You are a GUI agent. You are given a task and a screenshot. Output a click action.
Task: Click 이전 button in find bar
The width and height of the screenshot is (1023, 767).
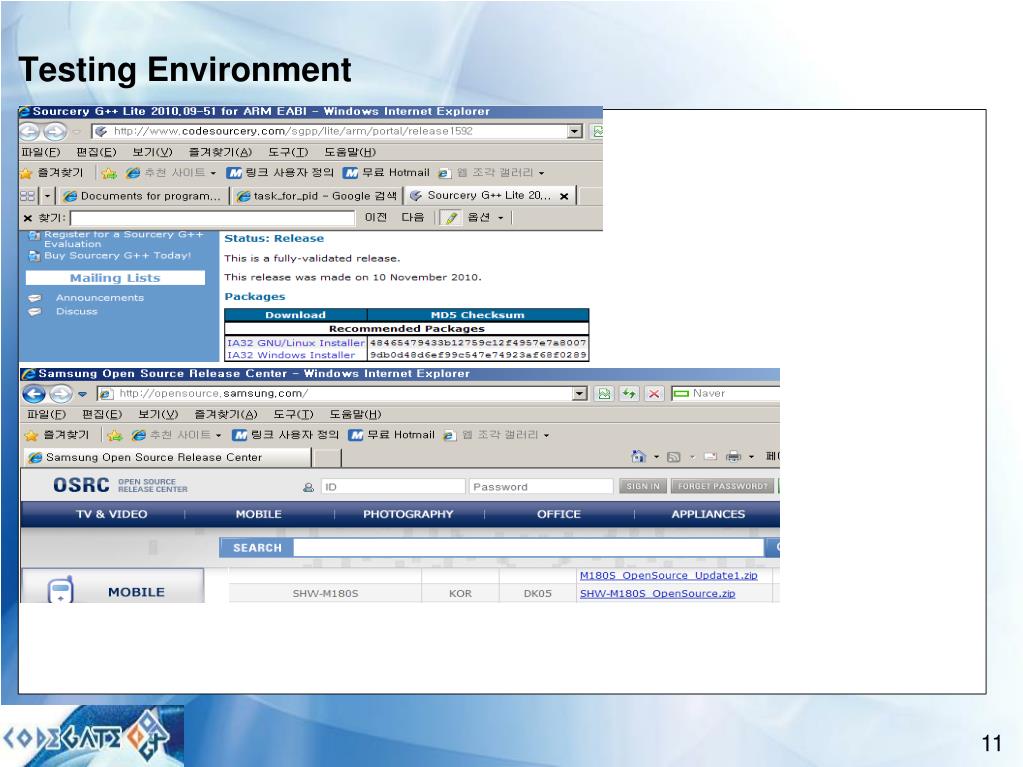point(376,217)
